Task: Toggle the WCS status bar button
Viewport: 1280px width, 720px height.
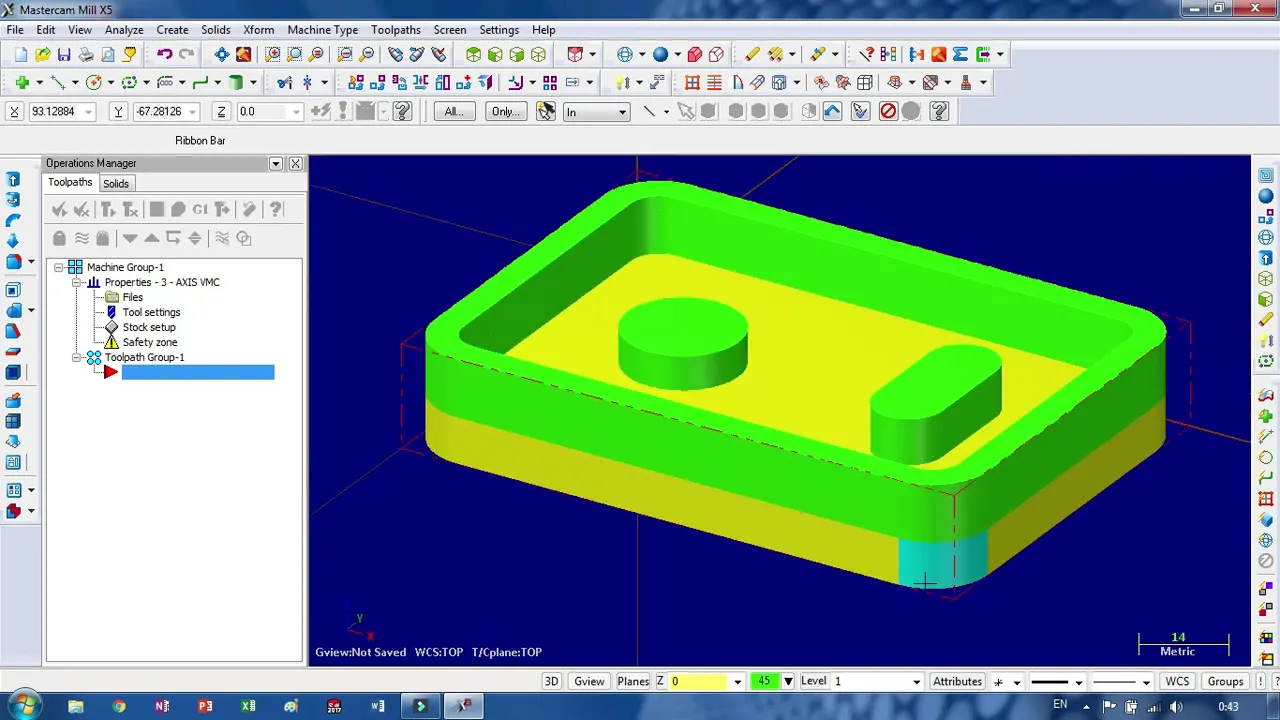Action: point(1177,682)
